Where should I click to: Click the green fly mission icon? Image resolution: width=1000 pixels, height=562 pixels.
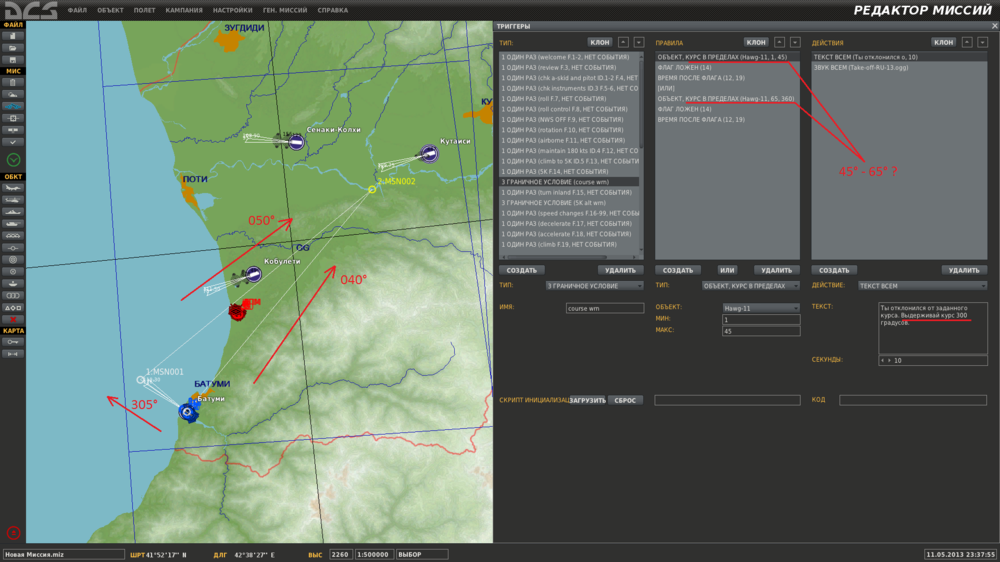pyautogui.click(x=12, y=159)
